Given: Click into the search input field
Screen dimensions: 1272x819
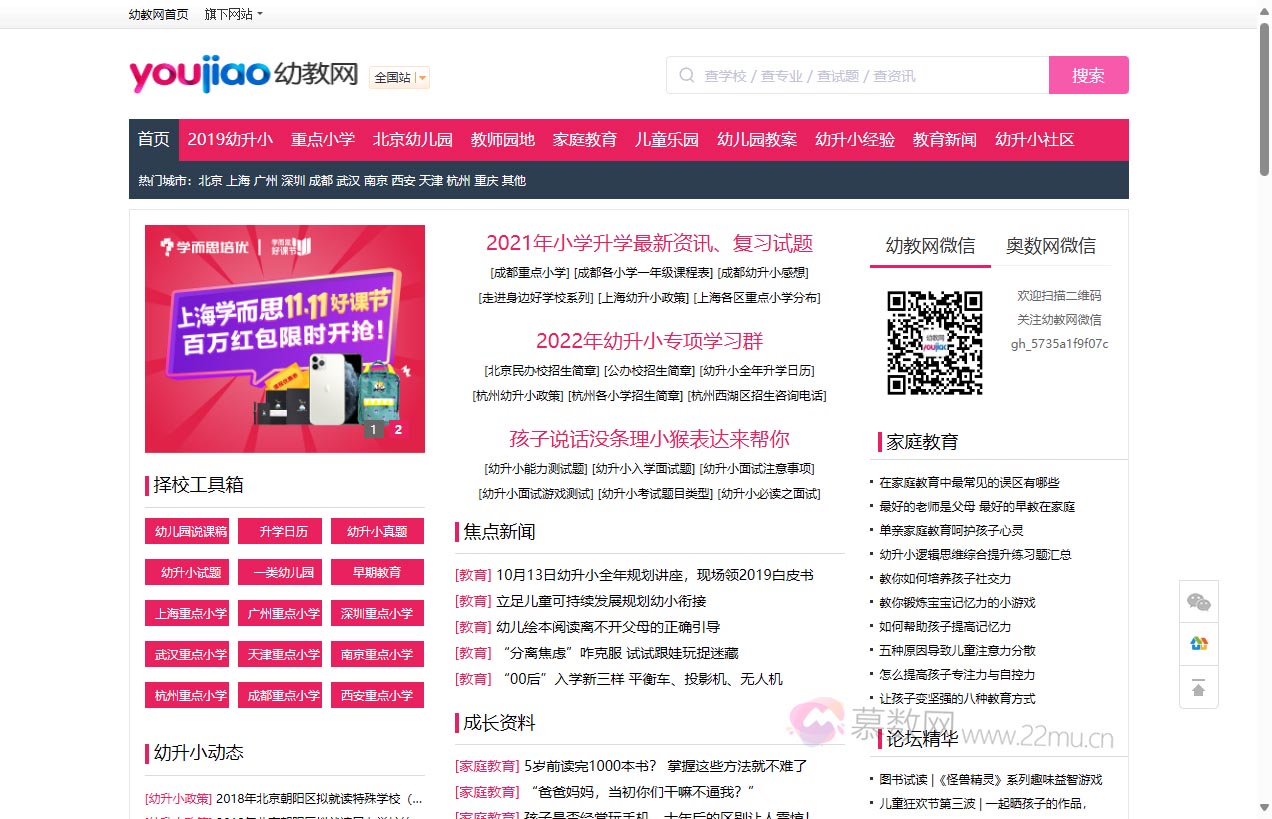Looking at the screenshot, I should (x=870, y=75).
